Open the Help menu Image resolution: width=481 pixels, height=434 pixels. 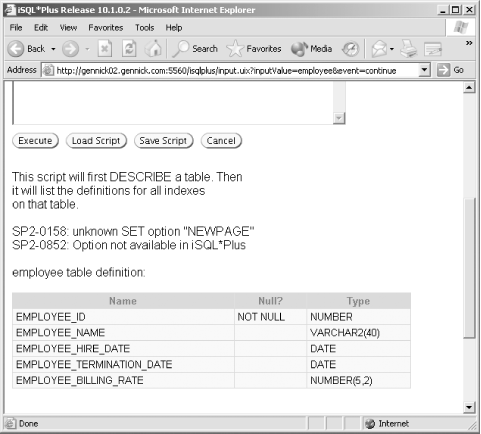tap(174, 28)
